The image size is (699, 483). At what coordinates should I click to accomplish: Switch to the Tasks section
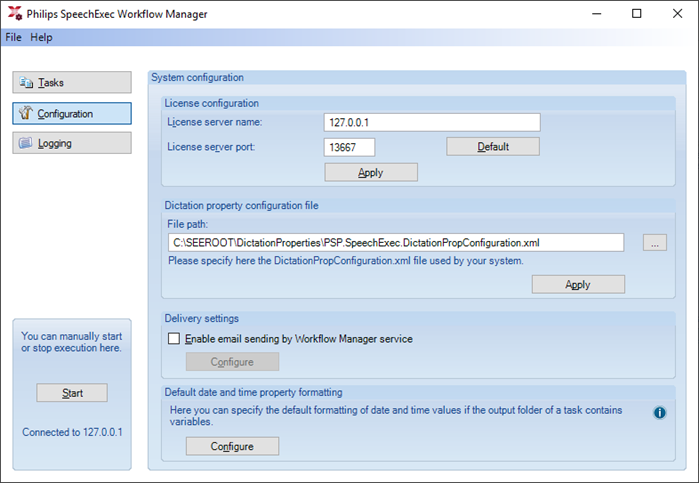(72, 83)
